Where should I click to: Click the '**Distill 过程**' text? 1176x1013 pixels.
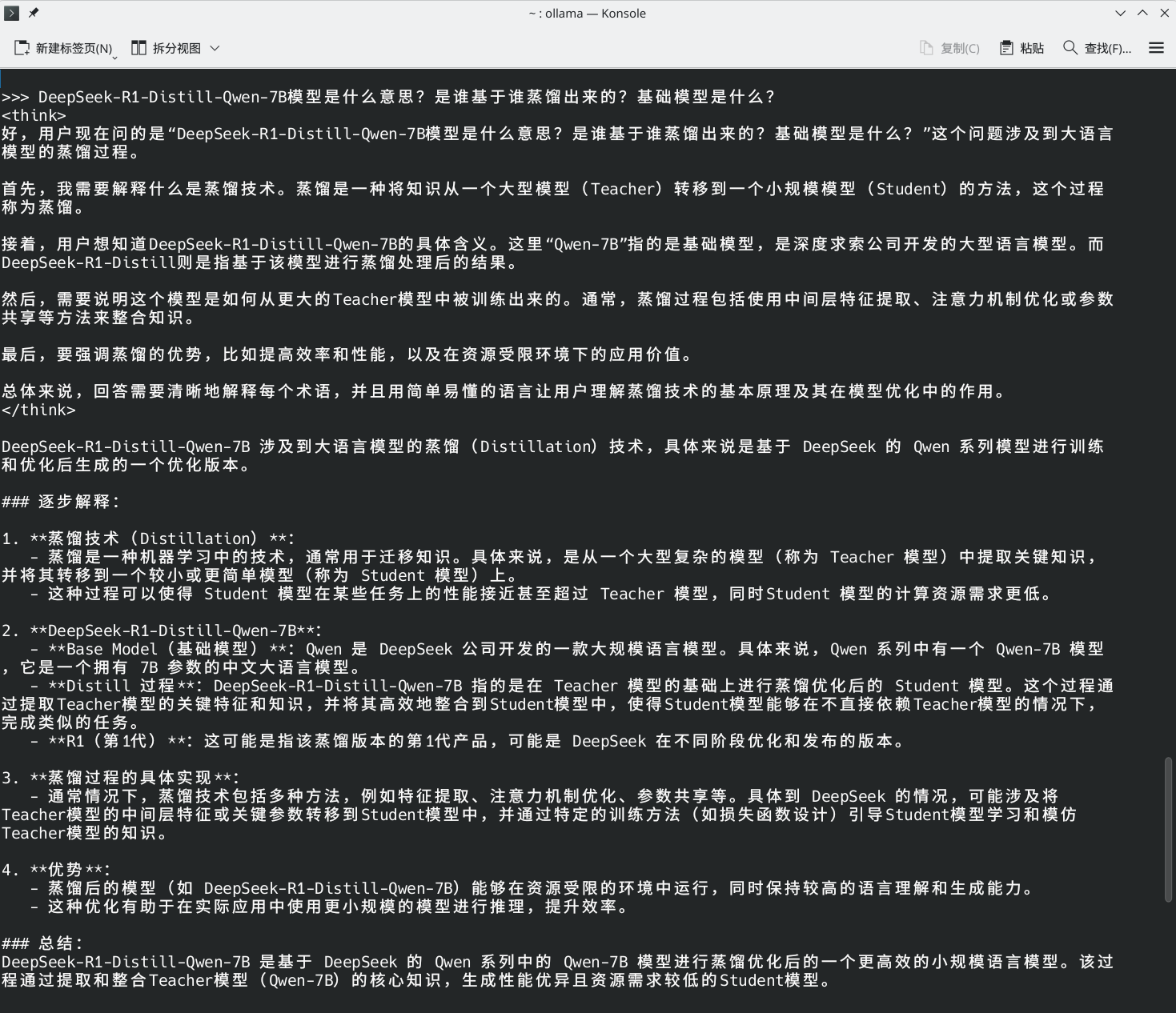point(121,686)
